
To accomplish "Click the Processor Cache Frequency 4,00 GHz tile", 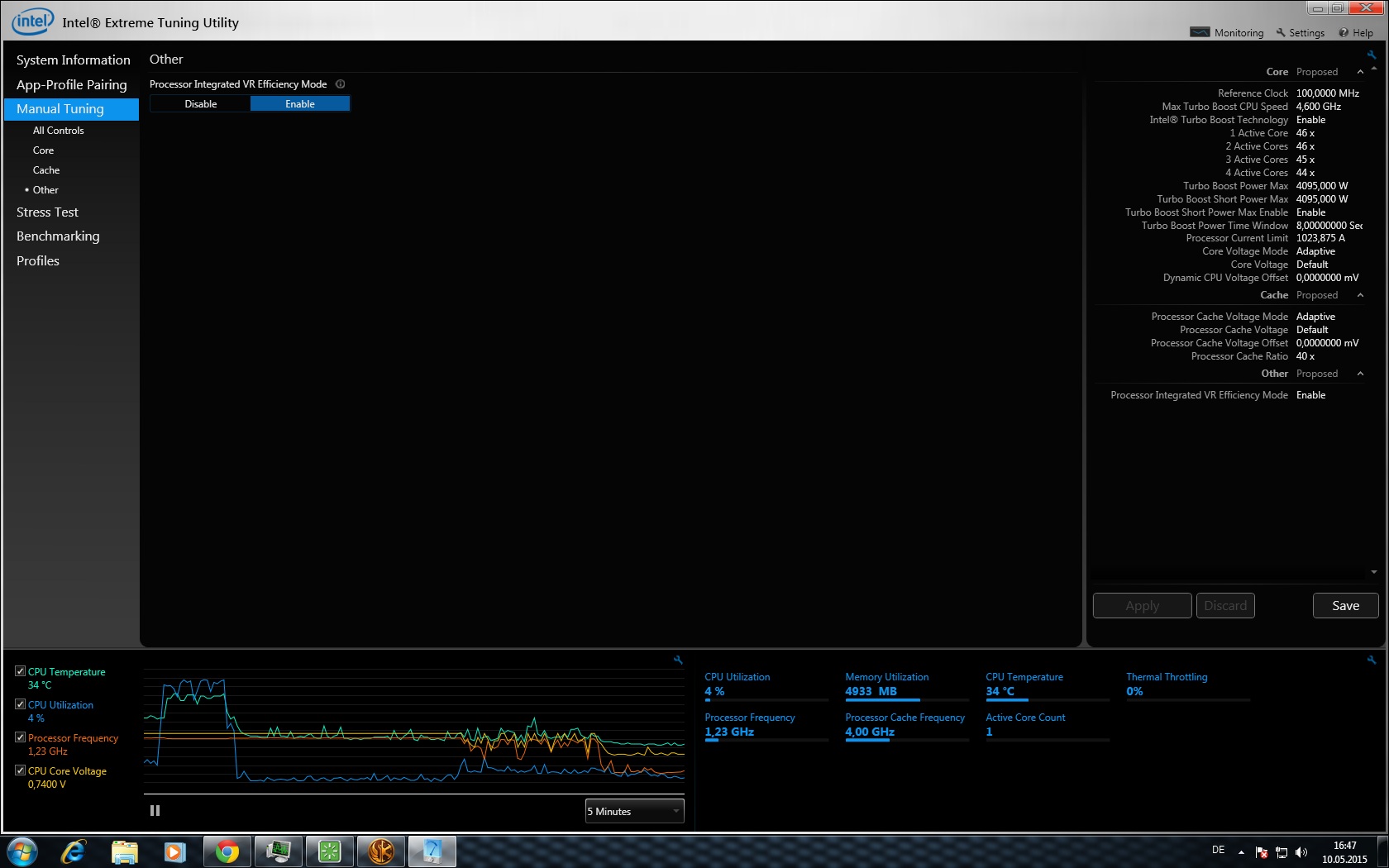I will 907,726.
